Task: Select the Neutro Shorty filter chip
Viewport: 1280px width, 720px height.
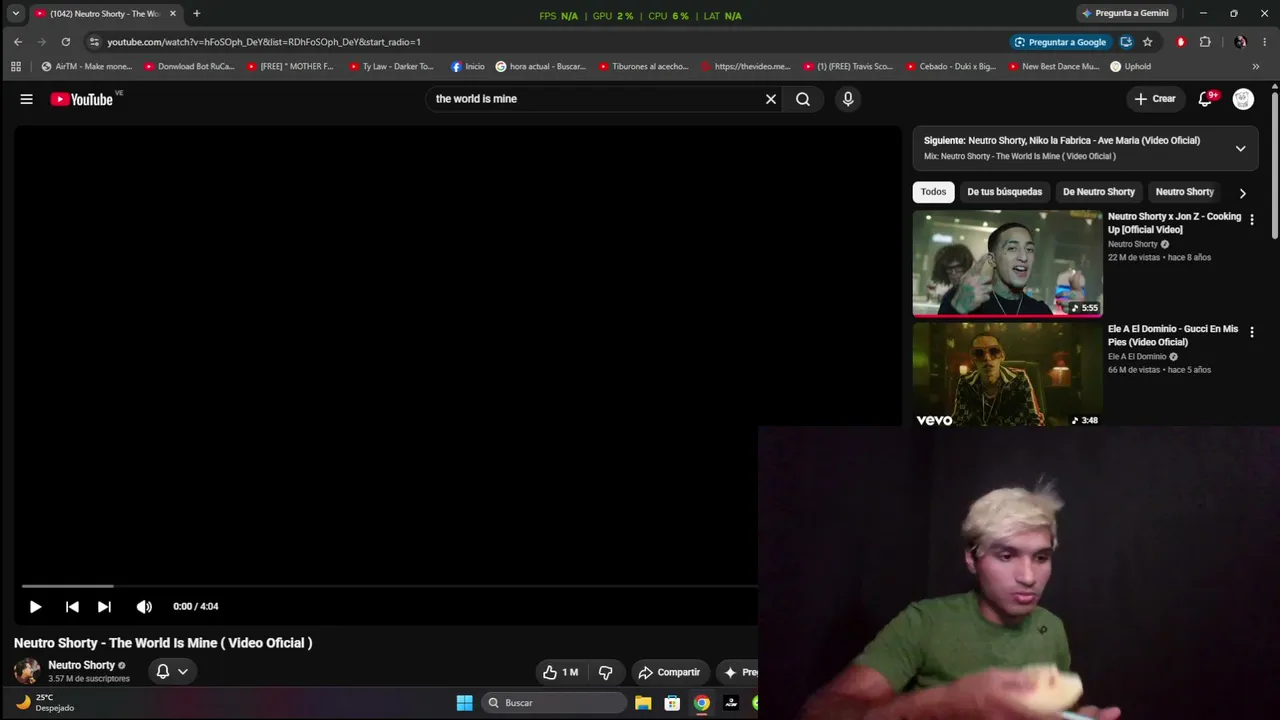Action: pyautogui.click(x=1184, y=192)
